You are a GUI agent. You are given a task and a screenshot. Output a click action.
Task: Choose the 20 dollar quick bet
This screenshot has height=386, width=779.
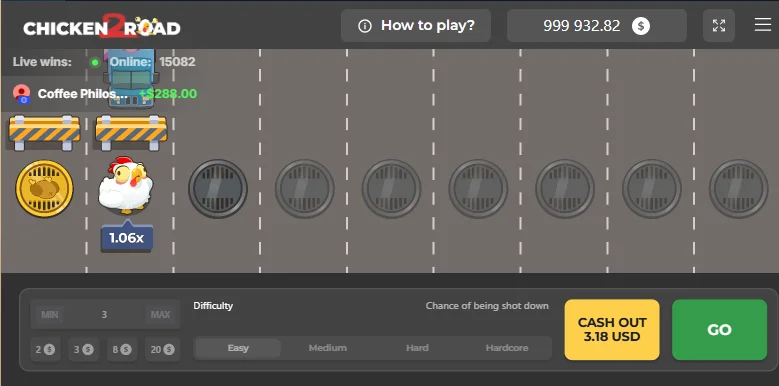[x=162, y=350]
